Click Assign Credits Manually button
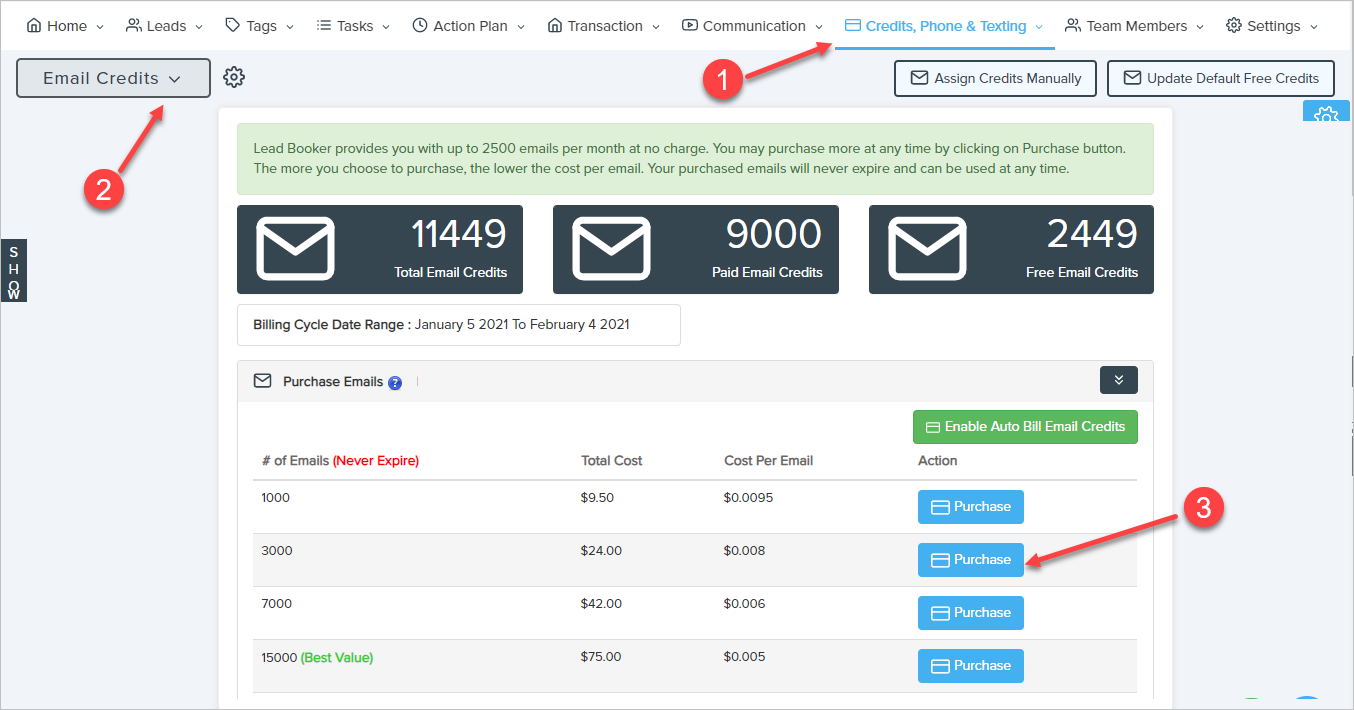Viewport: 1354px width, 710px height. pyautogui.click(x=995, y=78)
